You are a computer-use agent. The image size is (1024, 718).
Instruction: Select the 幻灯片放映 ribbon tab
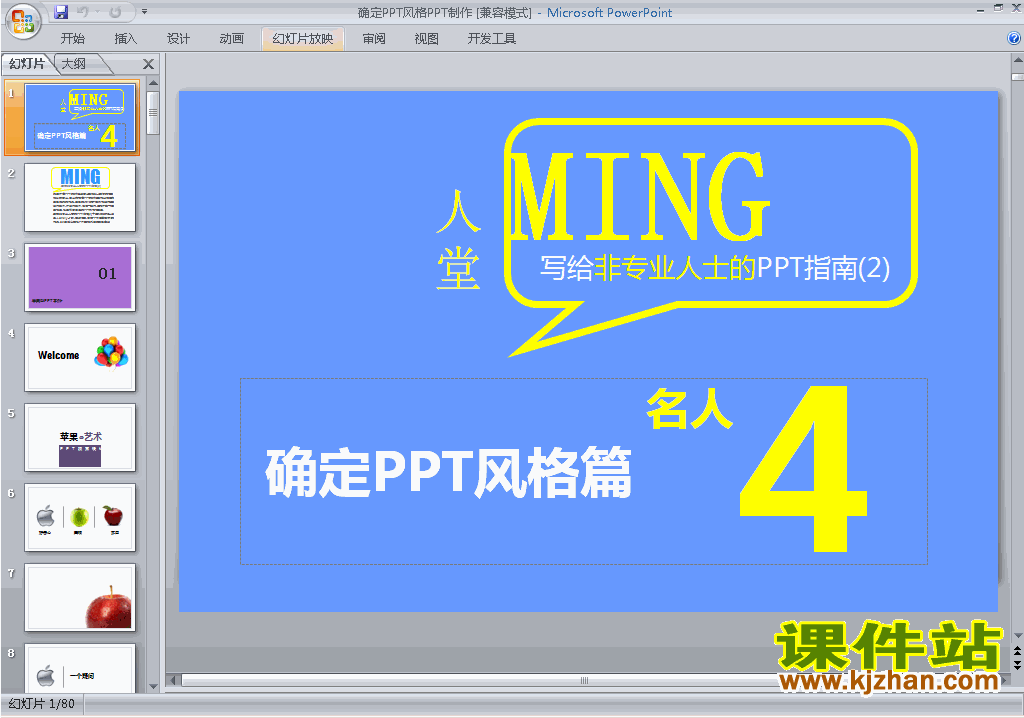[x=302, y=39]
